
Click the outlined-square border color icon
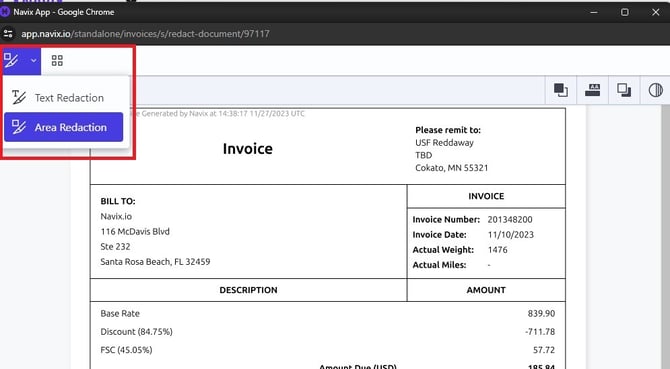pyautogui.click(x=624, y=90)
